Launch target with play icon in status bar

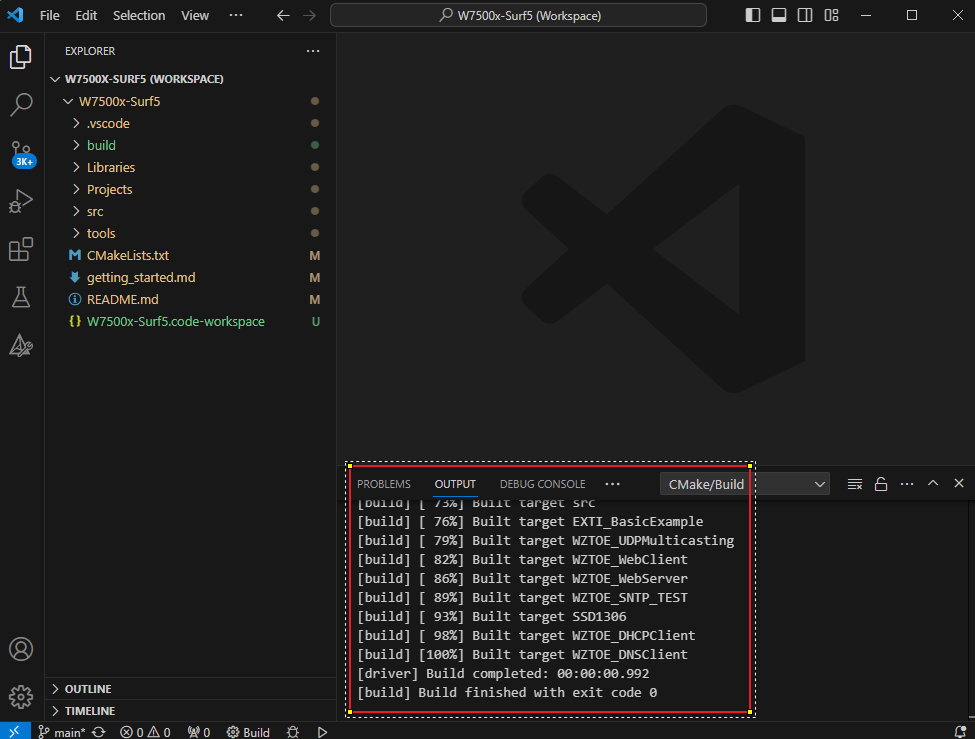coord(322,732)
